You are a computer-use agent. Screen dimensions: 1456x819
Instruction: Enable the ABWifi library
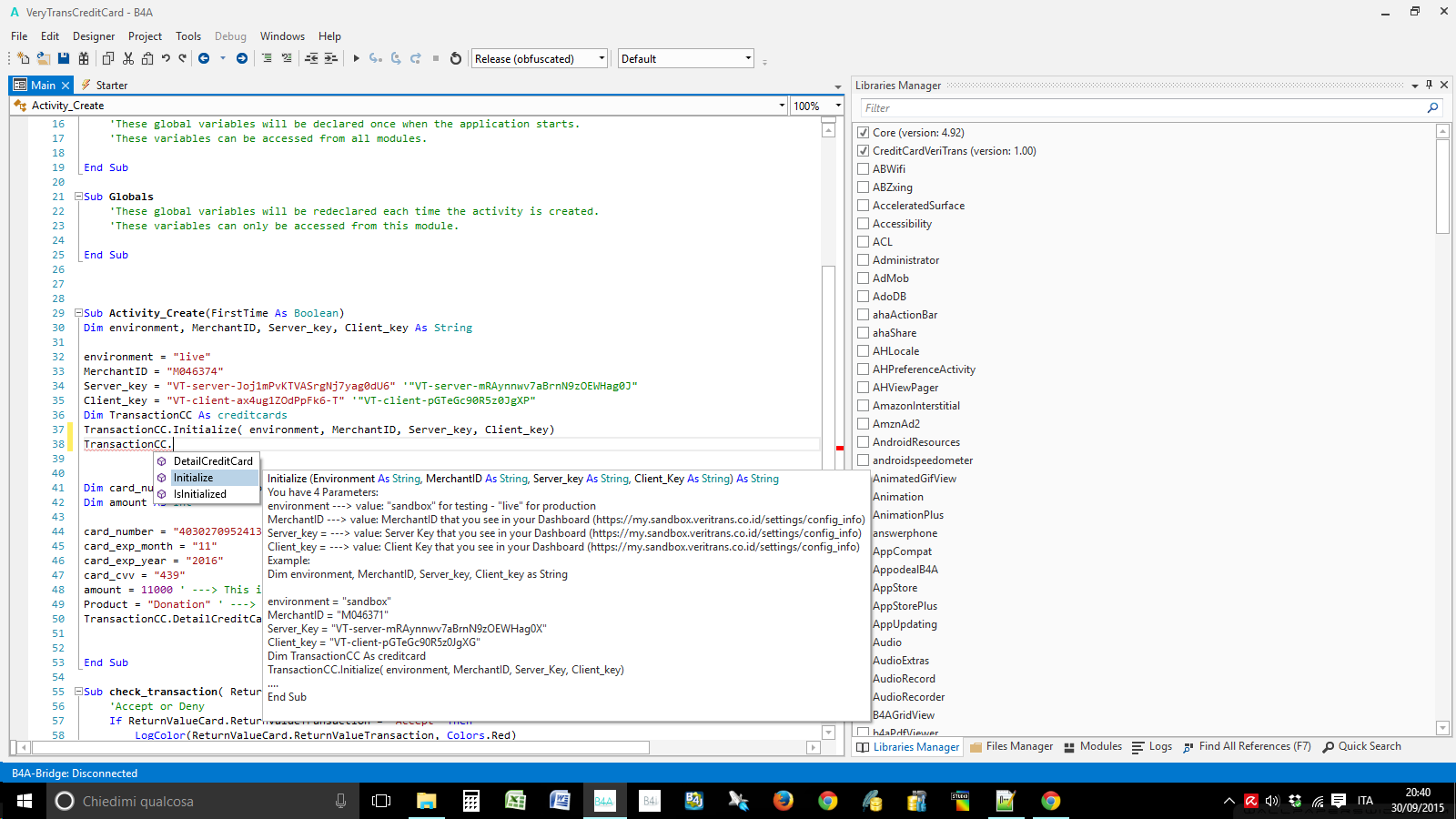point(864,169)
